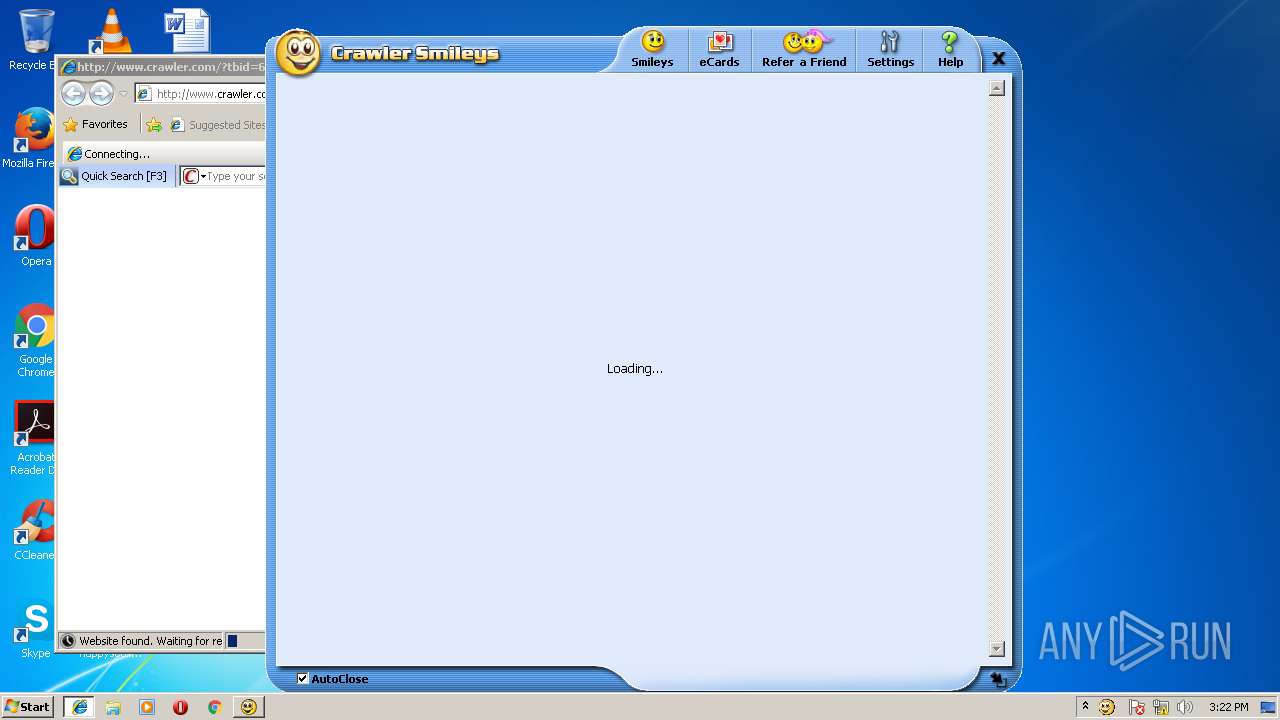
Task: Click Crawler Smileys taskbar button
Action: tap(248, 707)
